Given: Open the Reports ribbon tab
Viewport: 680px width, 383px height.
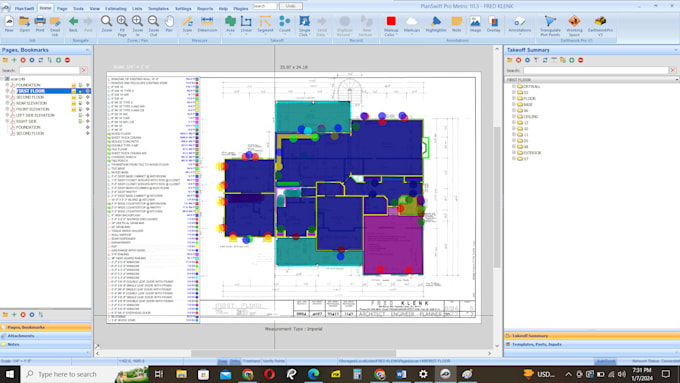Looking at the screenshot, I should tap(205, 9).
